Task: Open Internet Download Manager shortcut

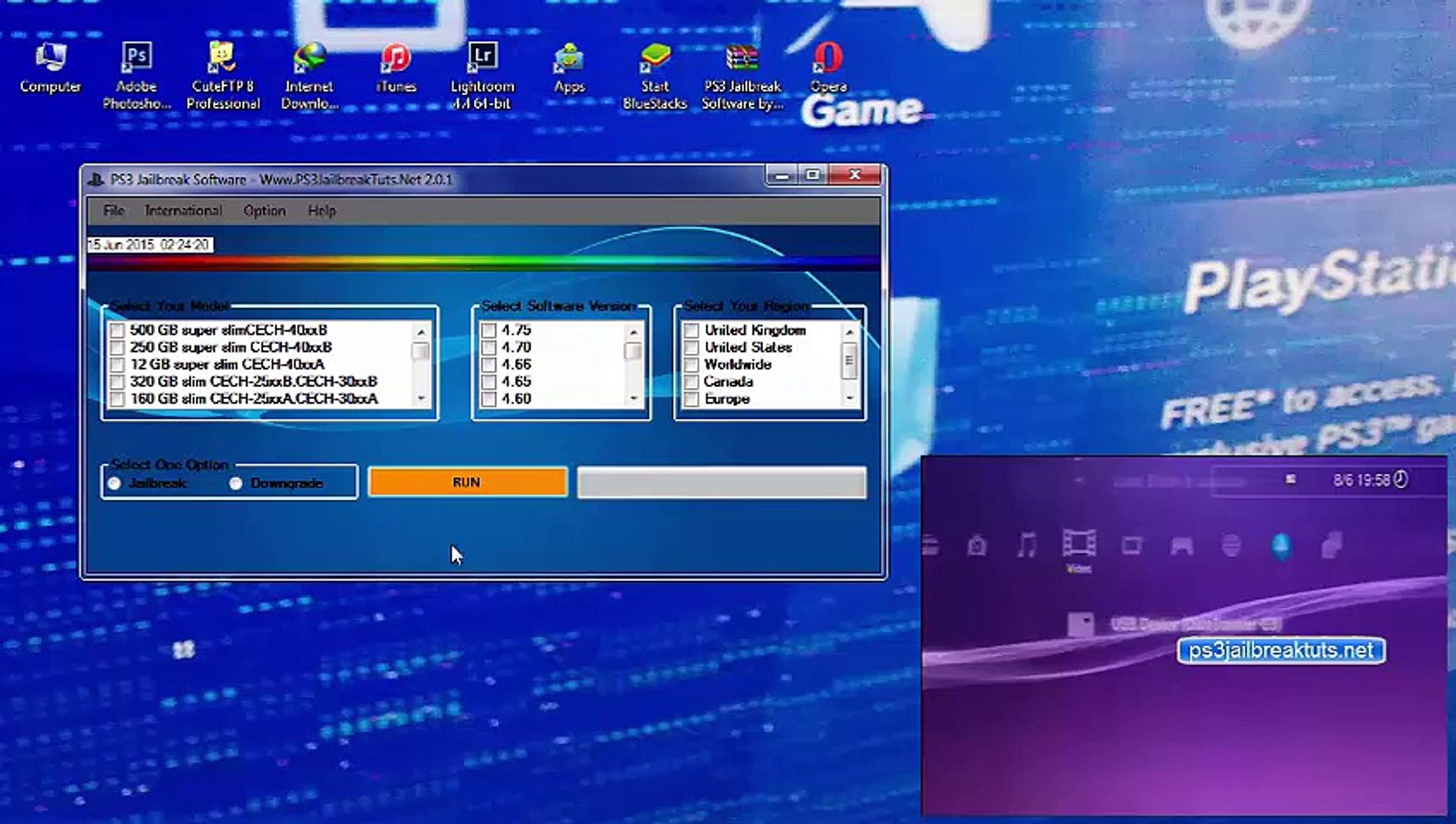Action: pos(309,75)
